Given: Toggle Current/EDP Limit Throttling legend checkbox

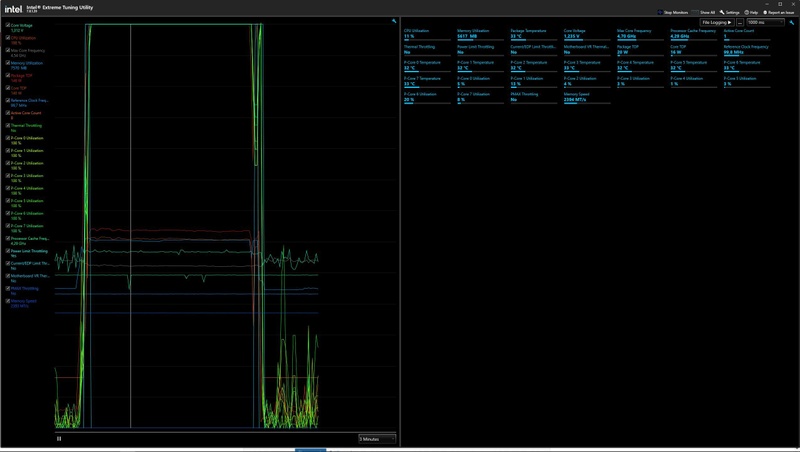Looking at the screenshot, I should [8, 263].
